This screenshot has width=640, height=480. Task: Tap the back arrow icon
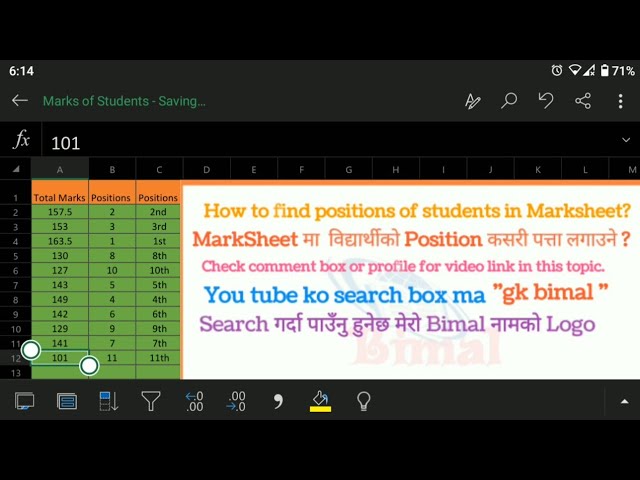20,100
